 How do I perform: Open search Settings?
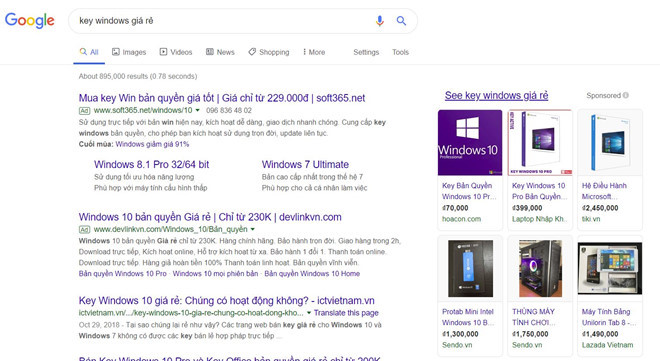pyautogui.click(x=366, y=52)
